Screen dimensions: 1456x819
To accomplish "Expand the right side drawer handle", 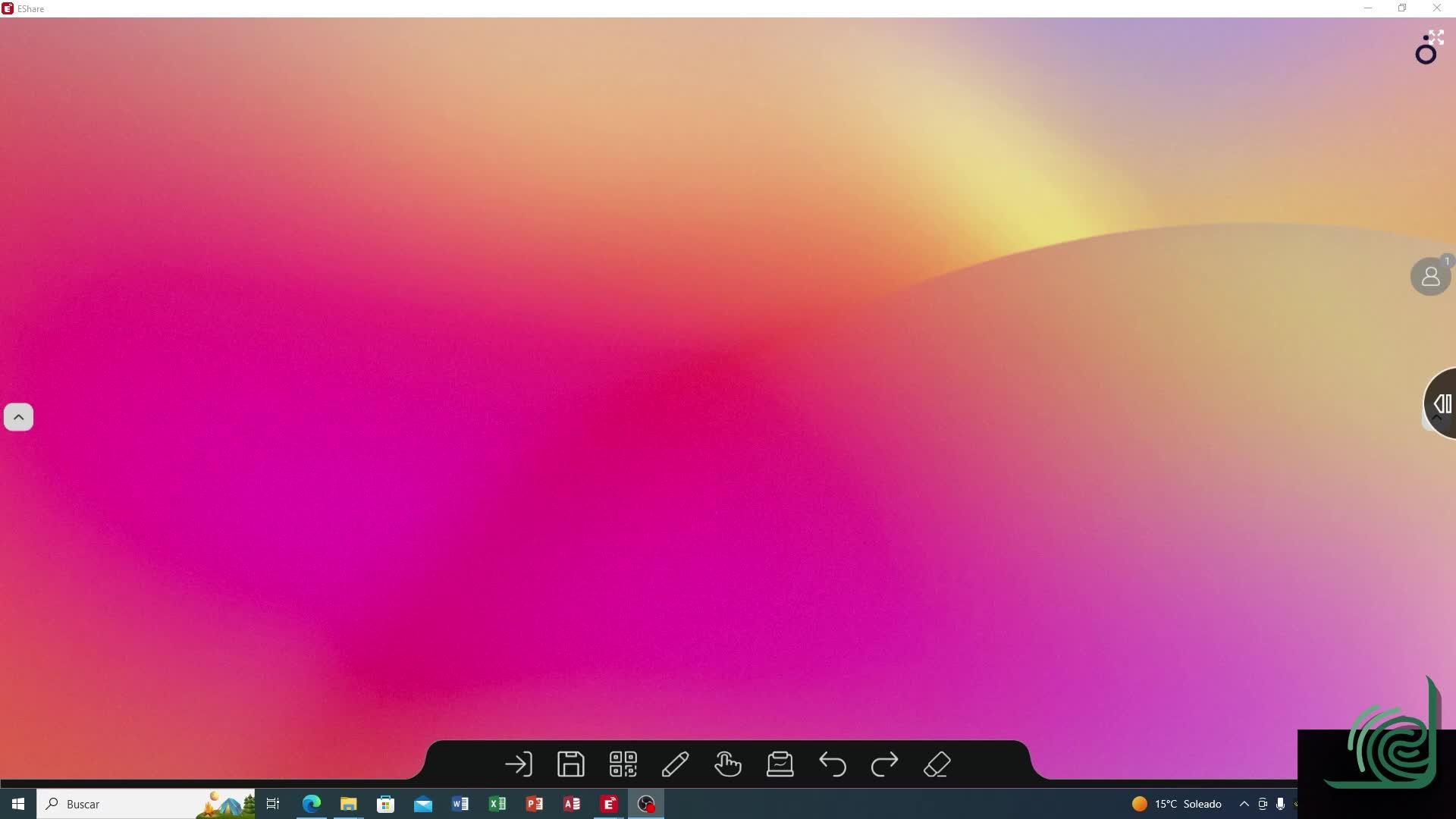I will coord(1442,403).
